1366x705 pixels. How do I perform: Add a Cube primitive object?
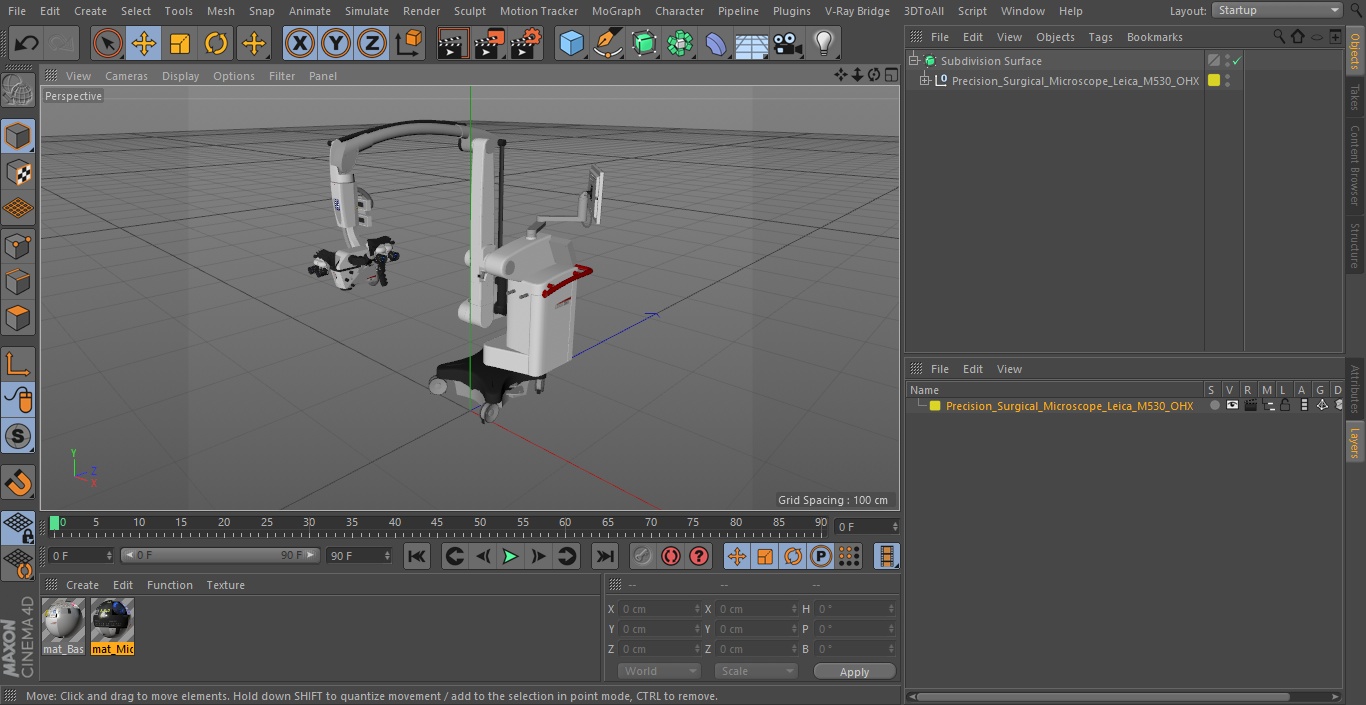(571, 43)
